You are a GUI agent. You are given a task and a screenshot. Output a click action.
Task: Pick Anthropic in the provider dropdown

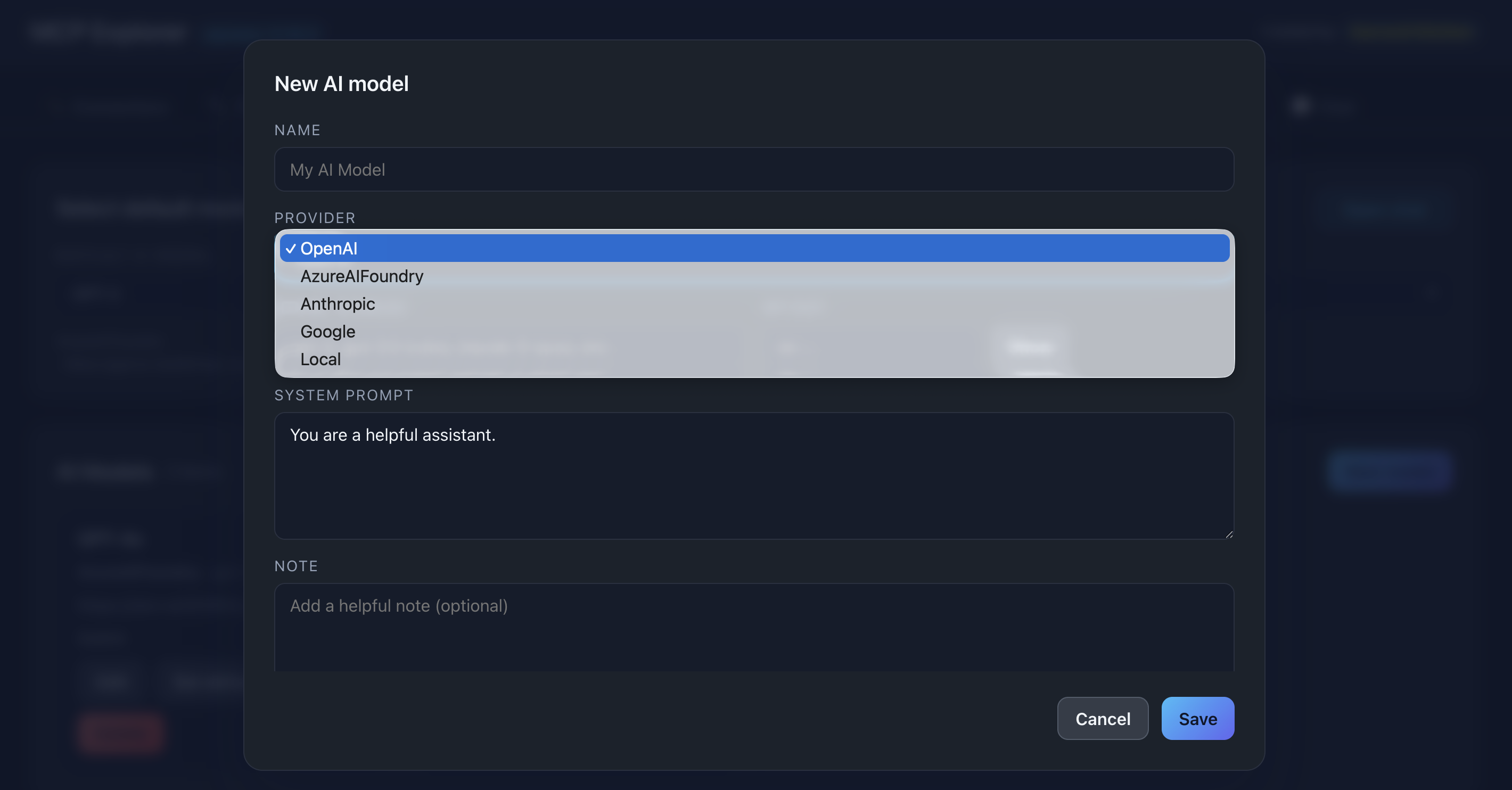point(338,304)
